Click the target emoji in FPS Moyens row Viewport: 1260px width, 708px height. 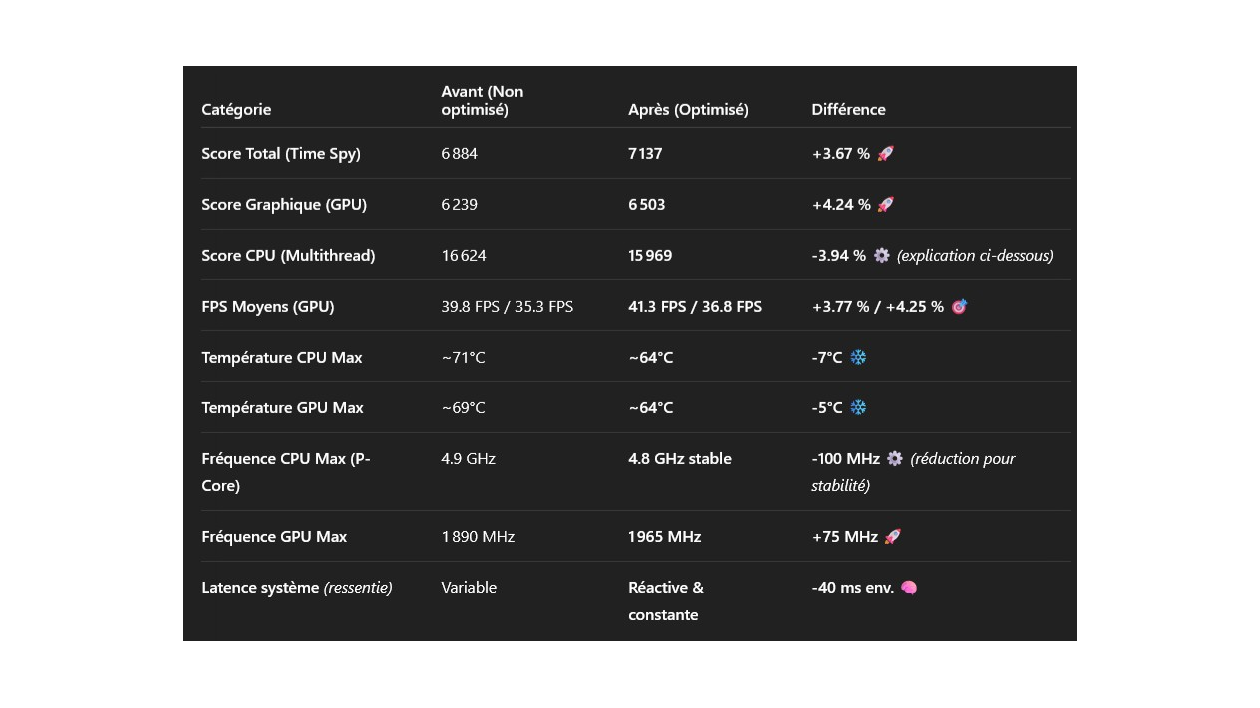(959, 307)
